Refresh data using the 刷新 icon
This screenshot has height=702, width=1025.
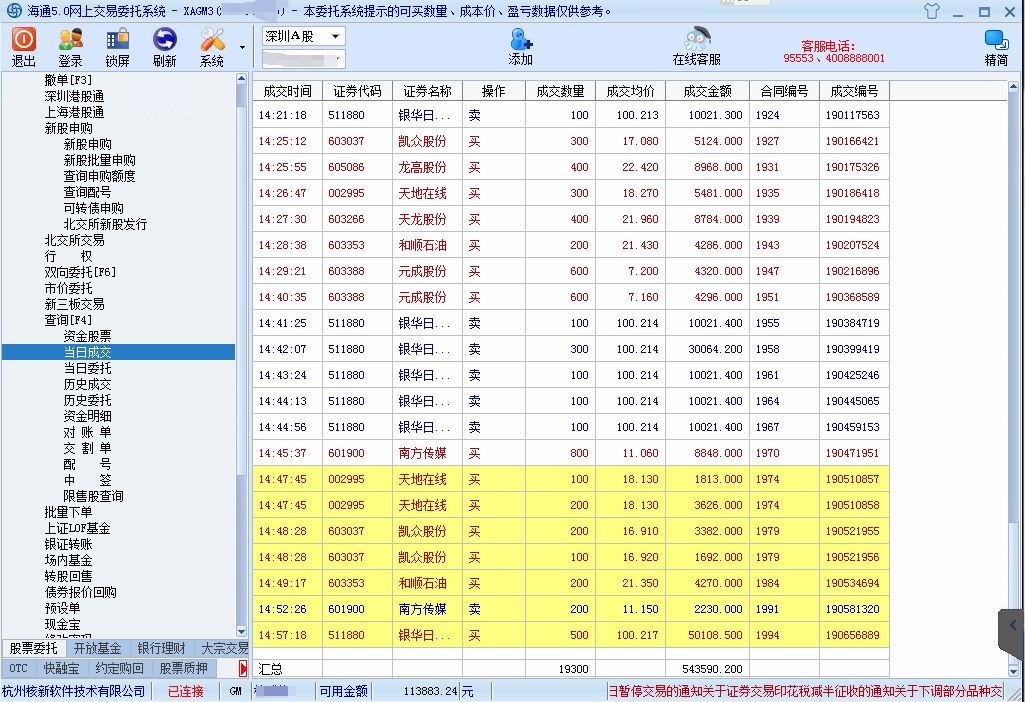[164, 46]
